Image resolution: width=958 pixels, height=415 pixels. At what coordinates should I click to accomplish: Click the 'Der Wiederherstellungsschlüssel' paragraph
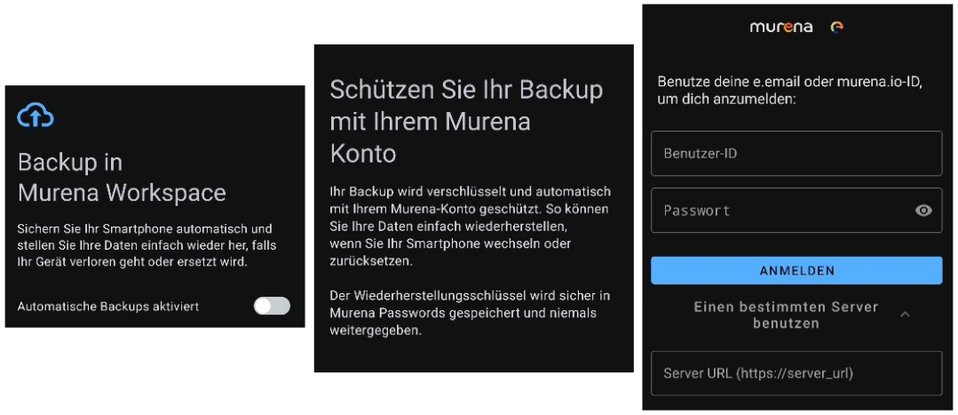coord(470,313)
